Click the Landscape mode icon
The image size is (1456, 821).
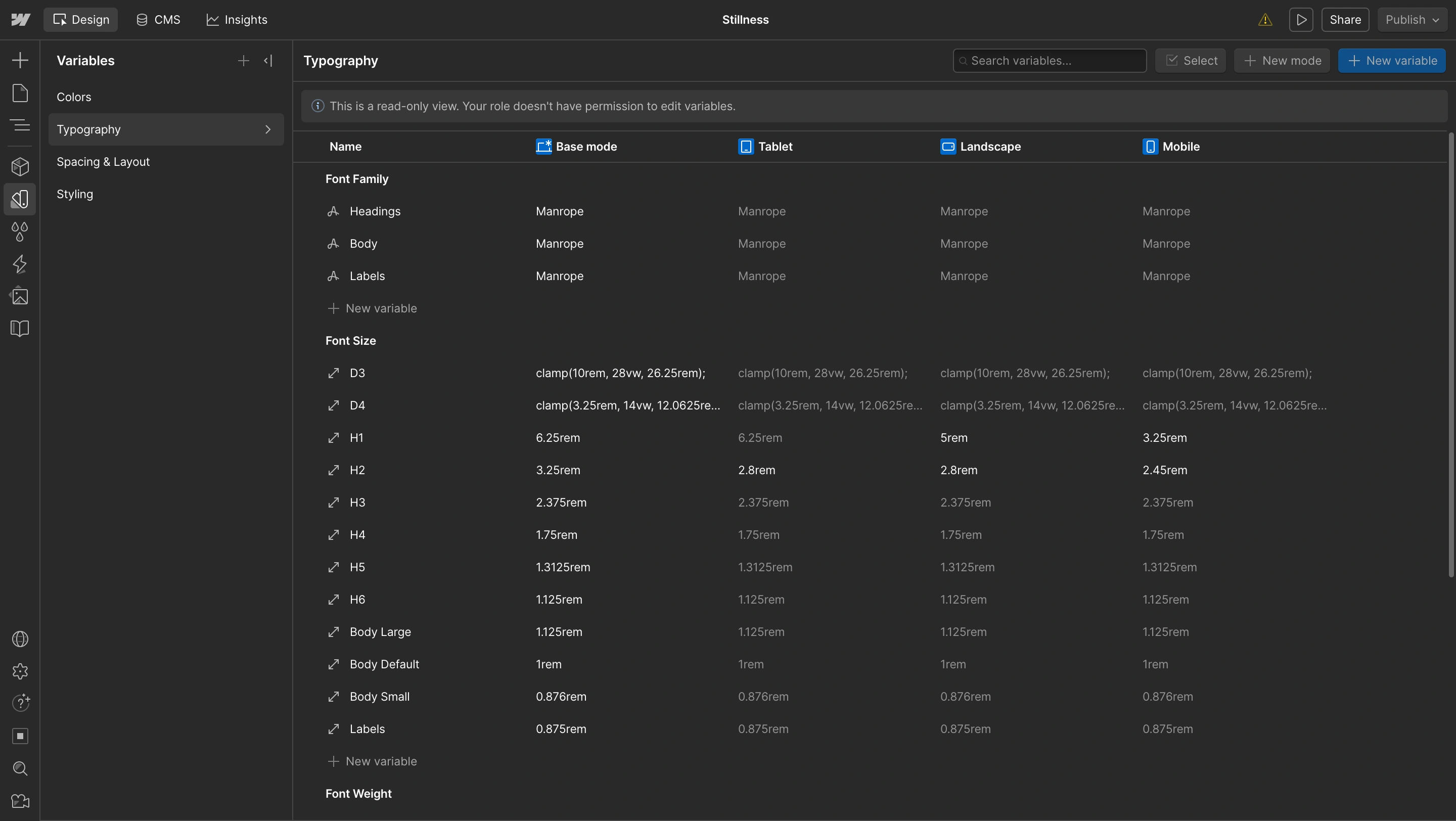[x=948, y=147]
